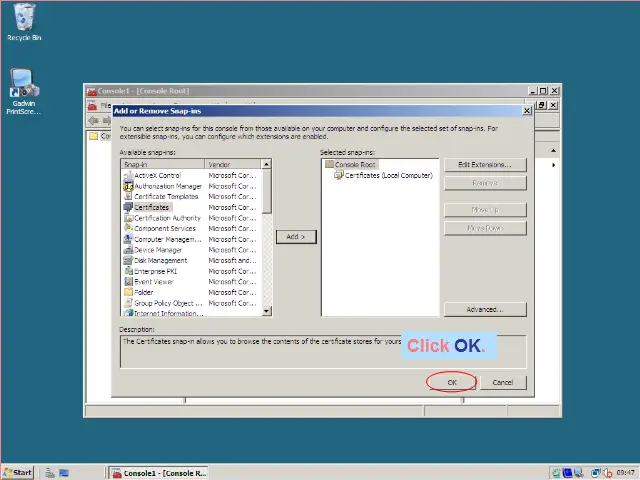Sort list by the Snap-in column header
This screenshot has width=640, height=480.
[x=162, y=164]
